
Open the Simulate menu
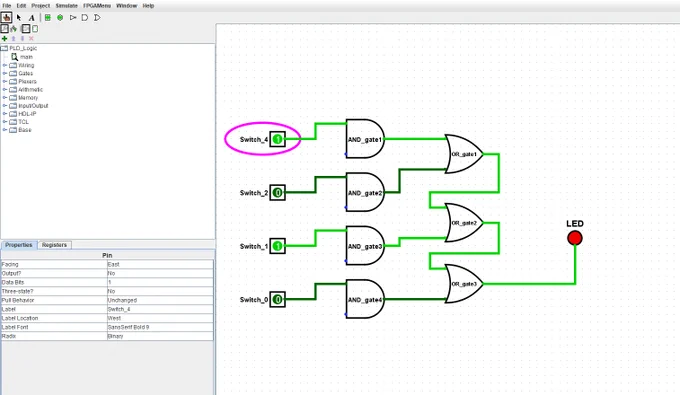(x=66, y=6)
